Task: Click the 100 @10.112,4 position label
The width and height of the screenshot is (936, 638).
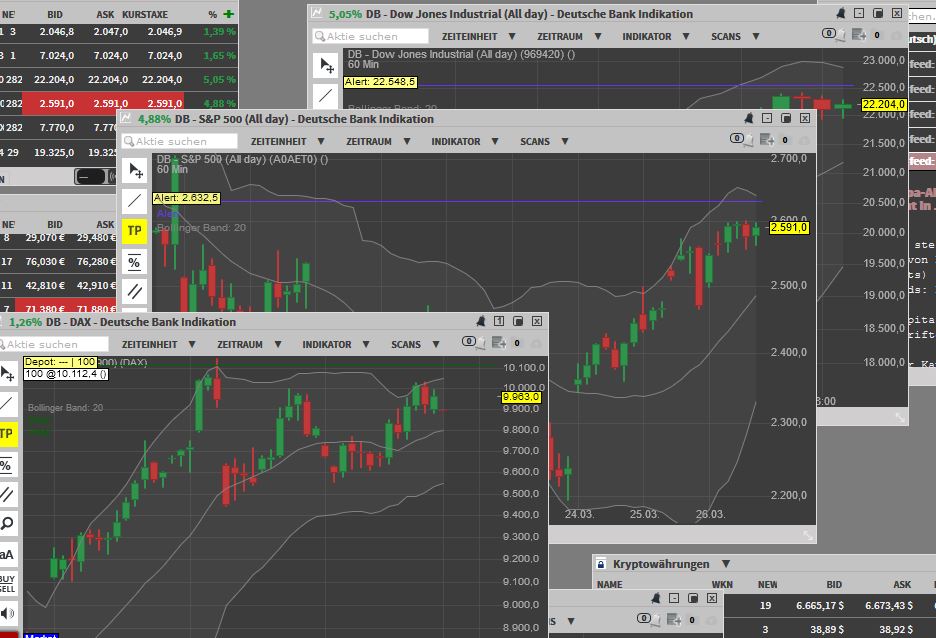Action: (x=66, y=374)
